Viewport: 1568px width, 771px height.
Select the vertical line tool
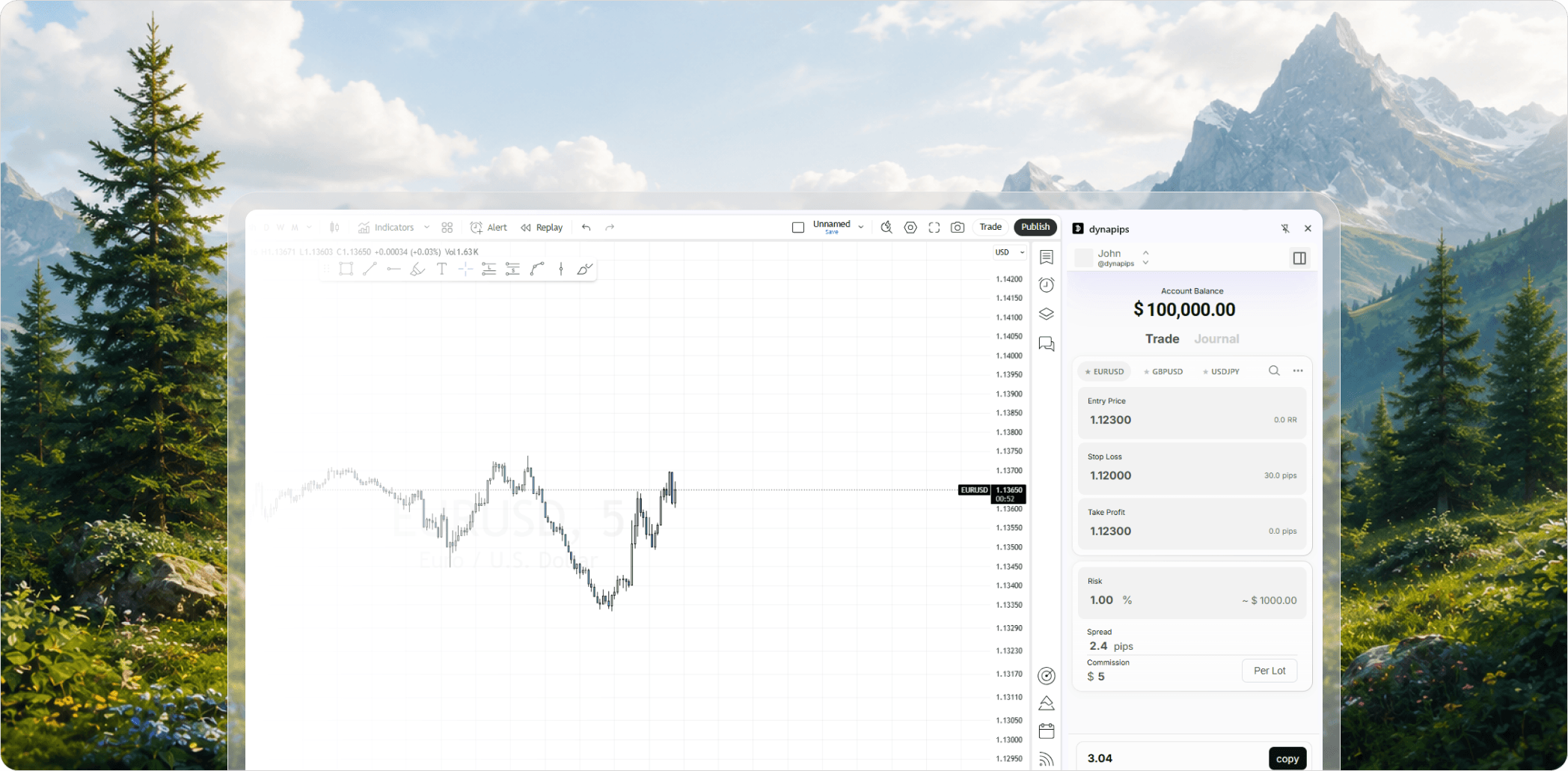coord(561,269)
